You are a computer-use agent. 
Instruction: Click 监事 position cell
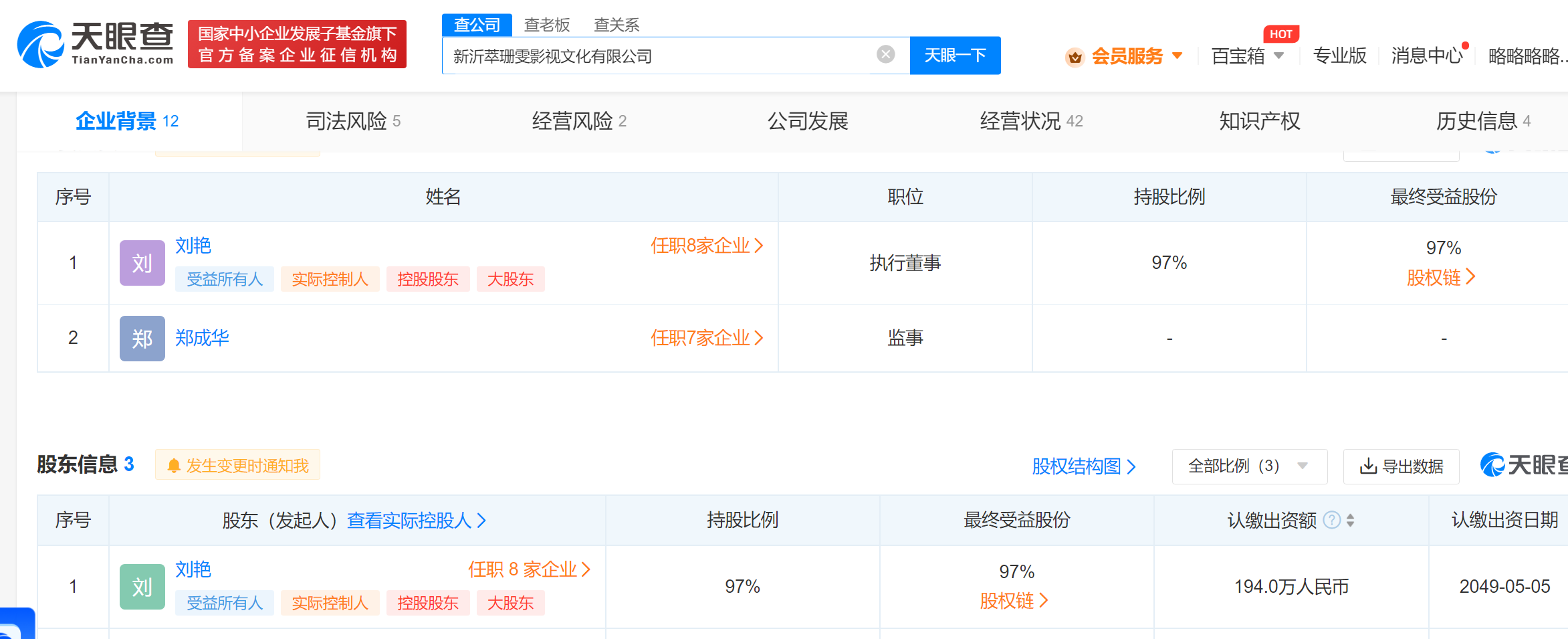pos(905,338)
